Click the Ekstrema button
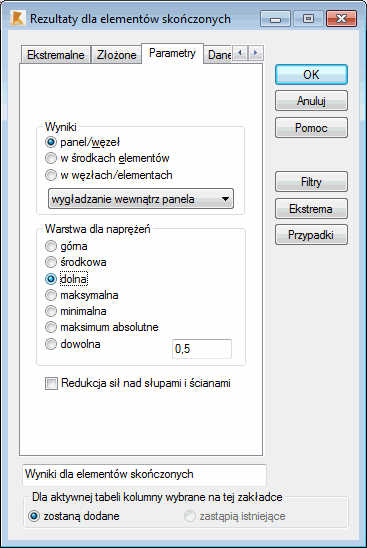Image resolution: width=367 pixels, height=548 pixels. (x=311, y=209)
